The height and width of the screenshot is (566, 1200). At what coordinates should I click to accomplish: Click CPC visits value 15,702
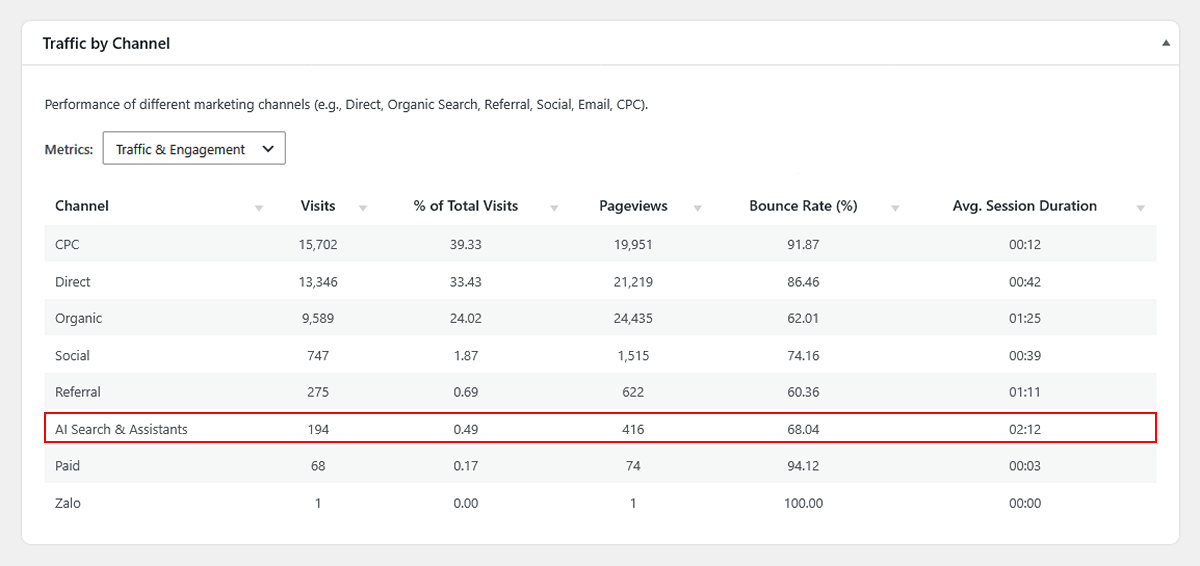click(318, 245)
